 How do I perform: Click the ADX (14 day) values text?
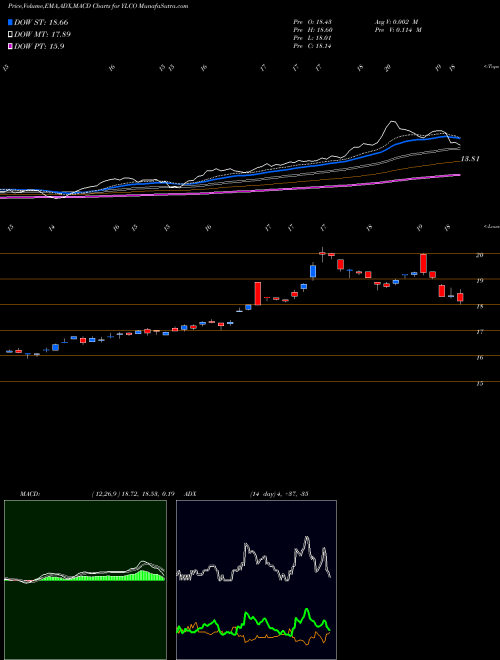[279, 494]
